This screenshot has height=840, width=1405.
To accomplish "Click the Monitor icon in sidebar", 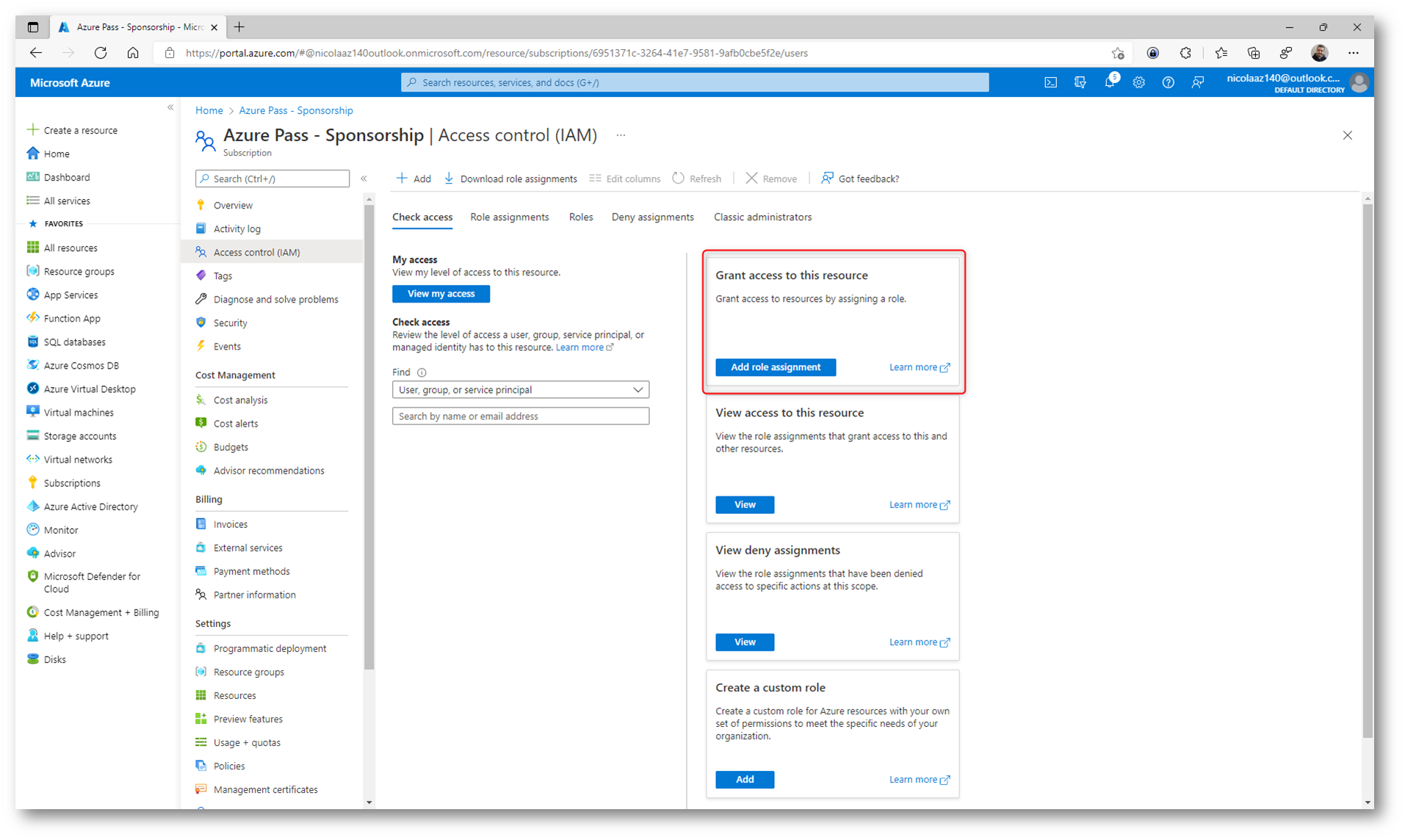I will click(x=33, y=529).
